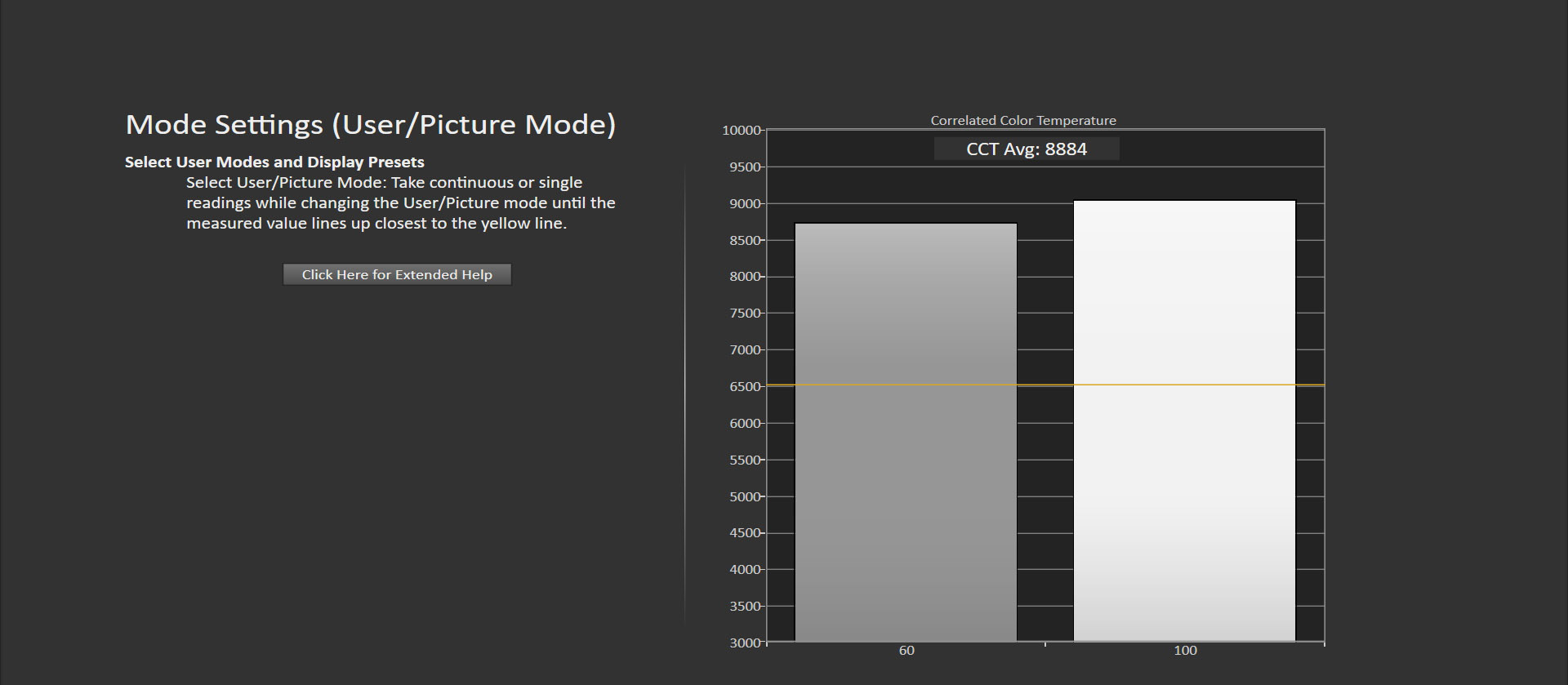The height and width of the screenshot is (685, 1568).
Task: Click the white bar for 100 in the chart
Action: 1184,420
